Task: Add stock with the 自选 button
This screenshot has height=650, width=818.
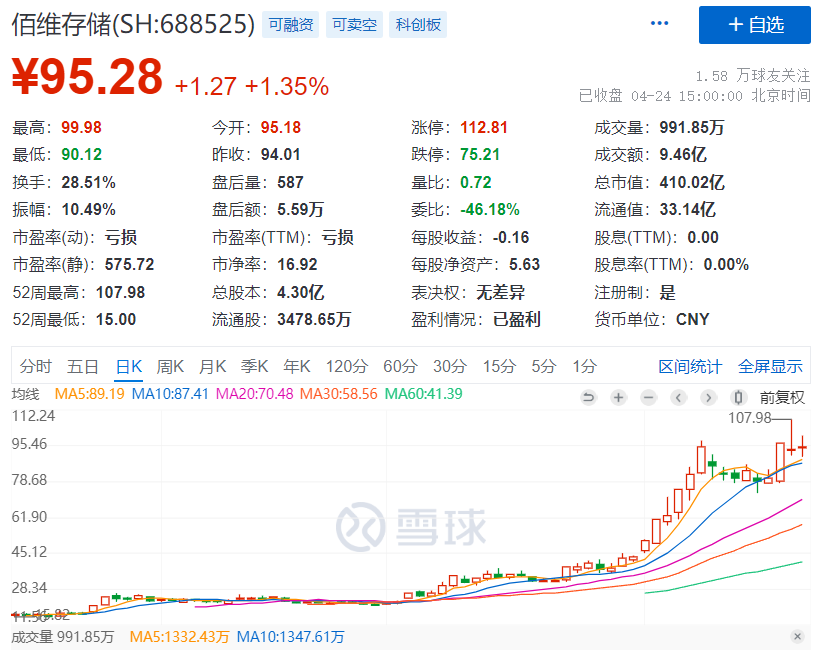Action: click(754, 25)
